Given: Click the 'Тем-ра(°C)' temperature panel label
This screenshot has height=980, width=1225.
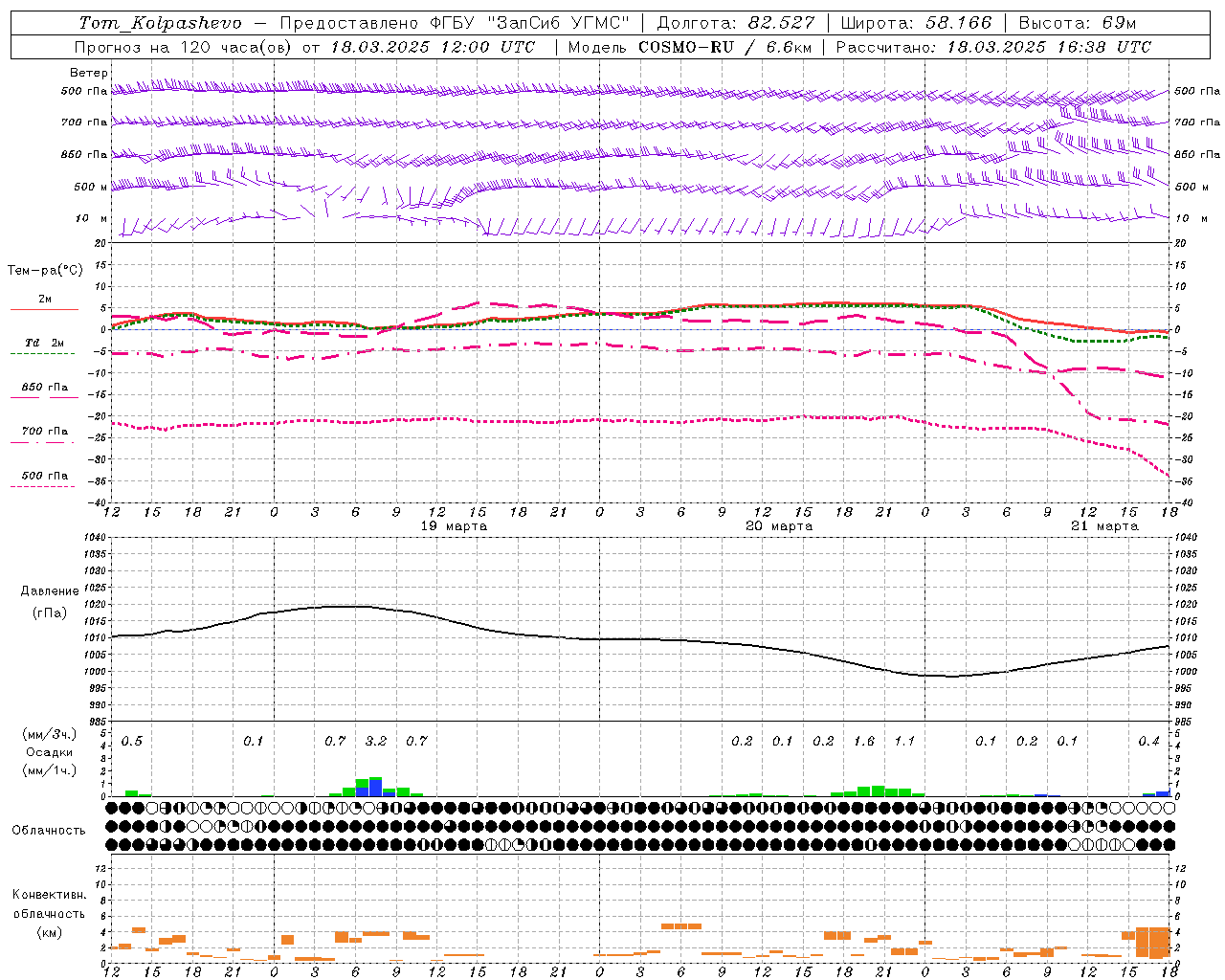Looking at the screenshot, I should 45,271.
